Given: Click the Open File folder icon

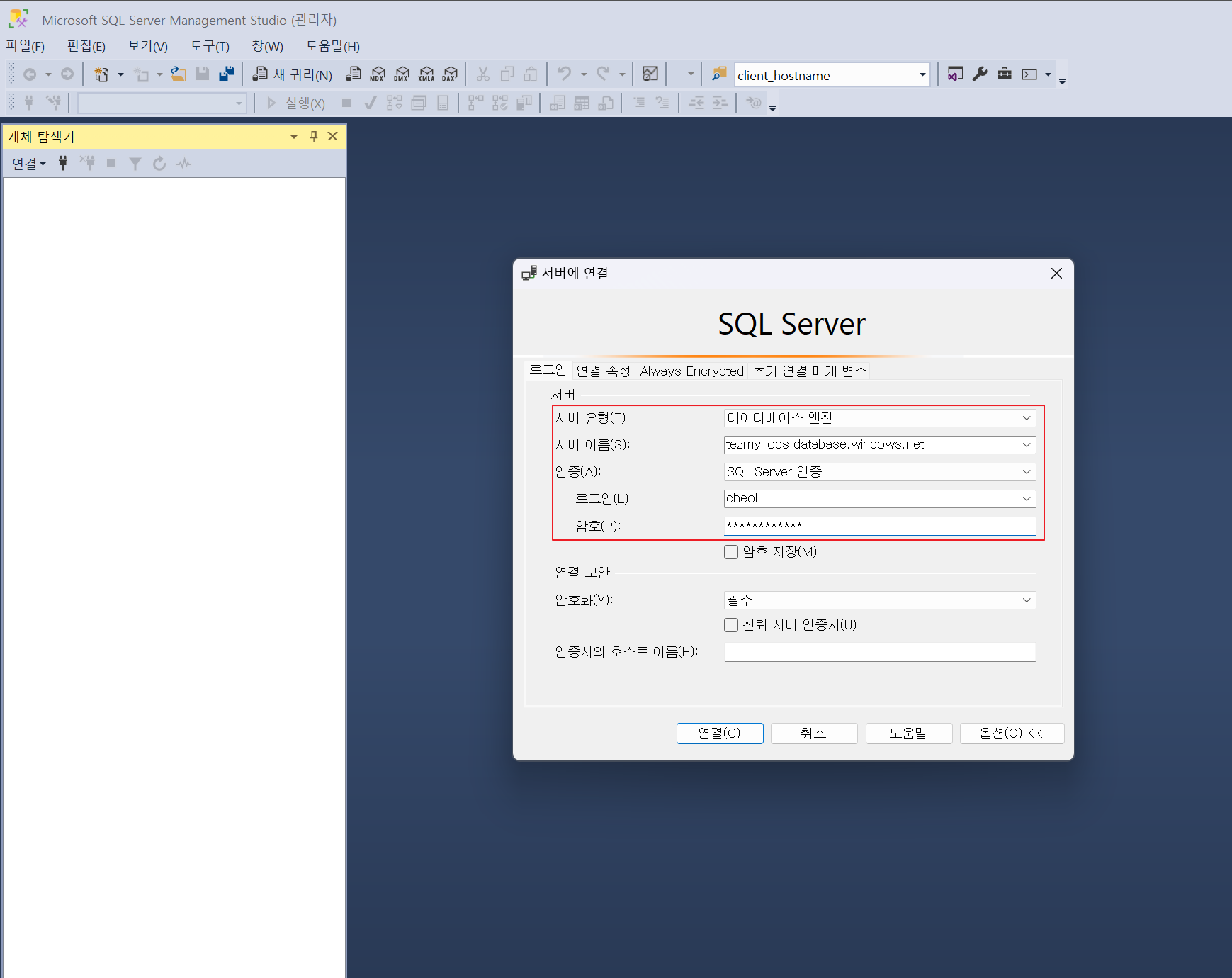Looking at the screenshot, I should [179, 74].
